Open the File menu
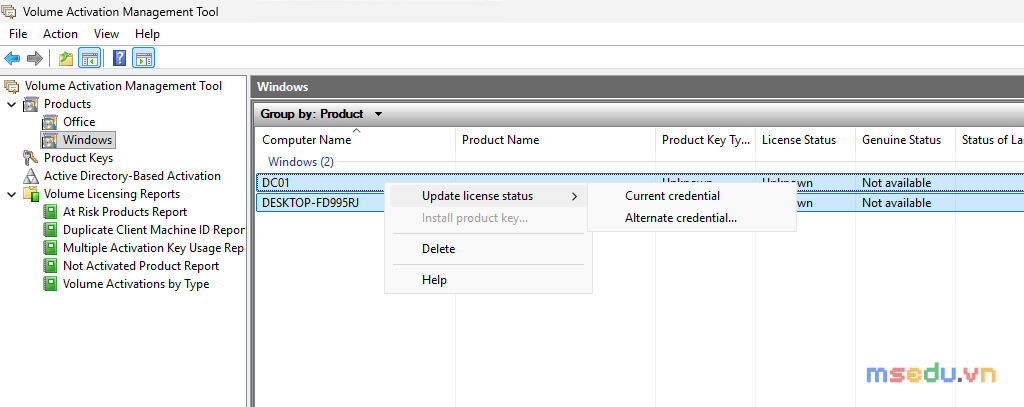The height and width of the screenshot is (407, 1024). (18, 34)
